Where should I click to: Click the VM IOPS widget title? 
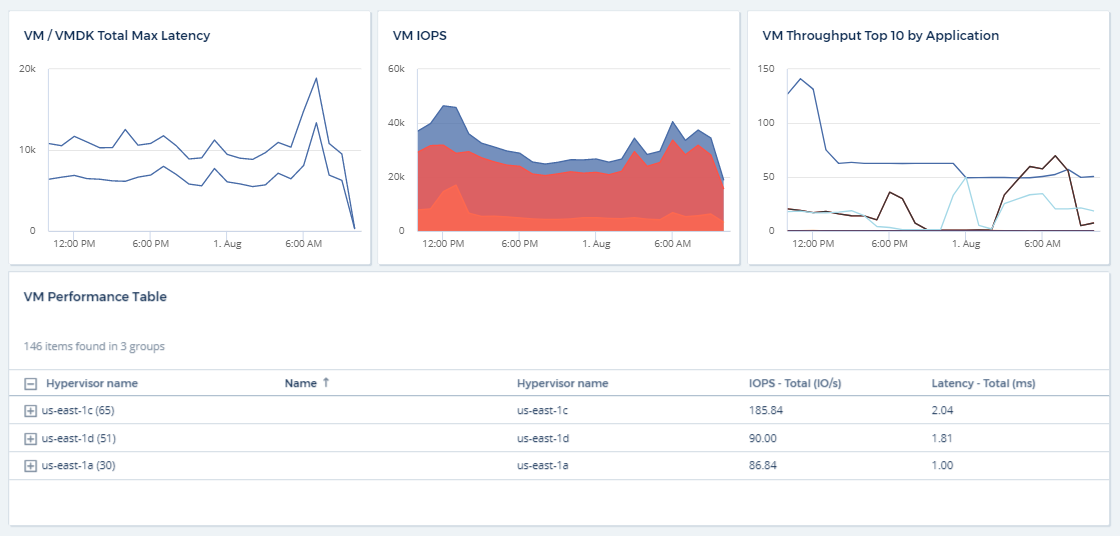tap(420, 36)
